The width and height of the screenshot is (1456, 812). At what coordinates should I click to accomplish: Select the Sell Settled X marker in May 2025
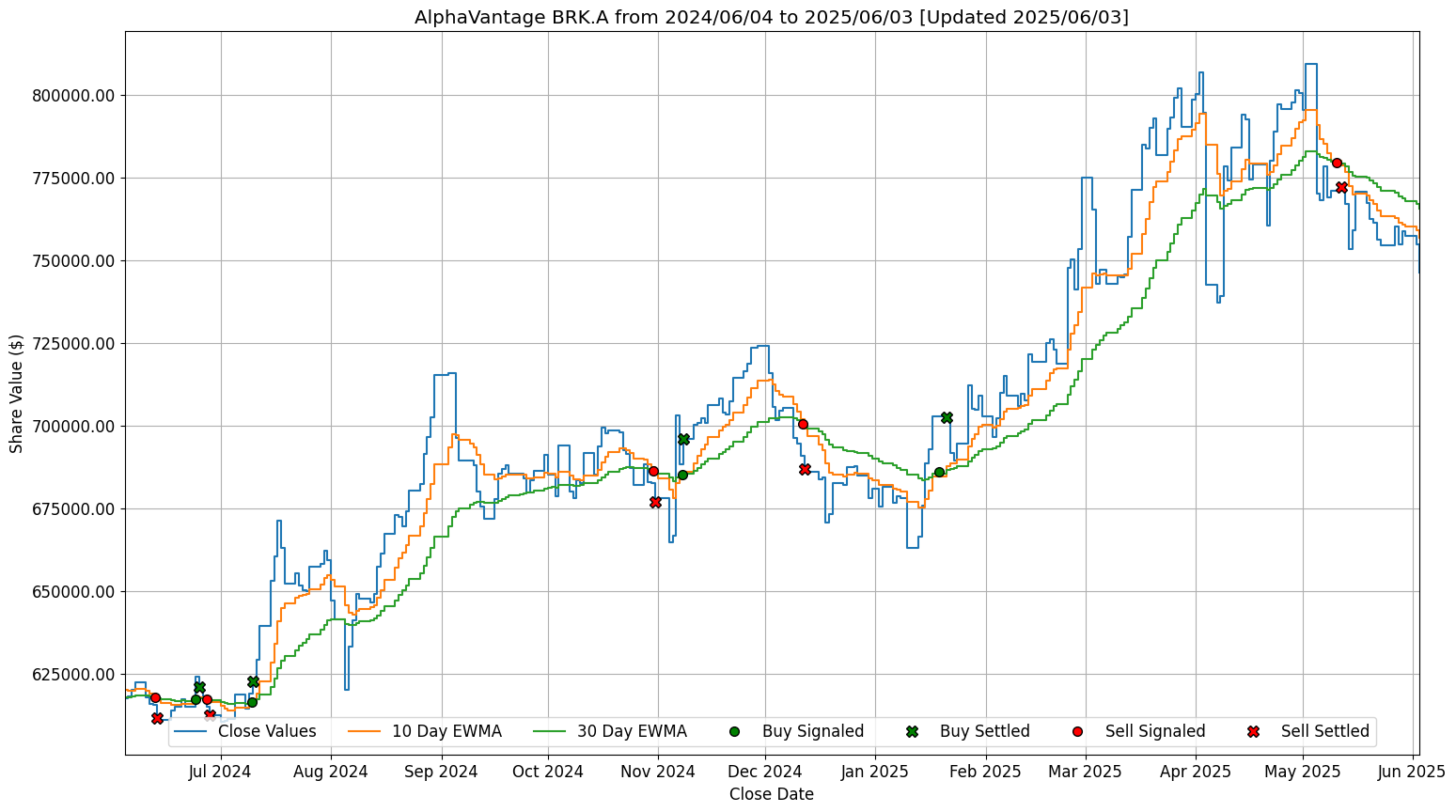point(1341,187)
